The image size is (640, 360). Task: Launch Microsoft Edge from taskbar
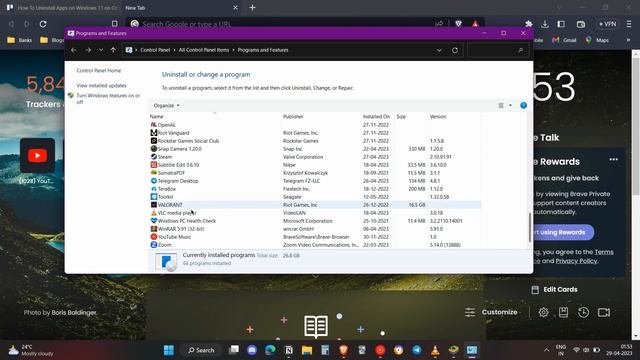[270, 350]
